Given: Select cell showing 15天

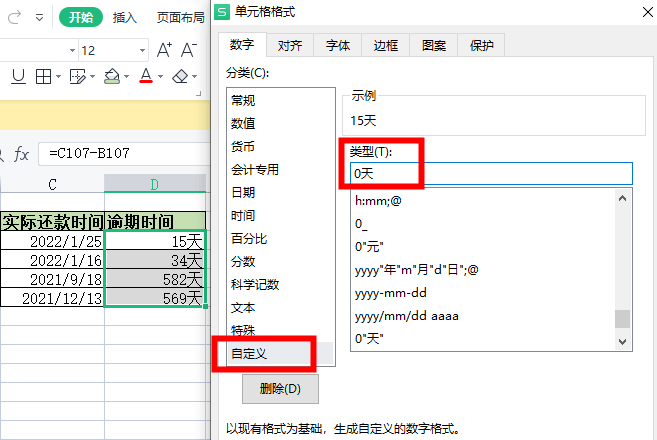Looking at the screenshot, I should point(155,241).
